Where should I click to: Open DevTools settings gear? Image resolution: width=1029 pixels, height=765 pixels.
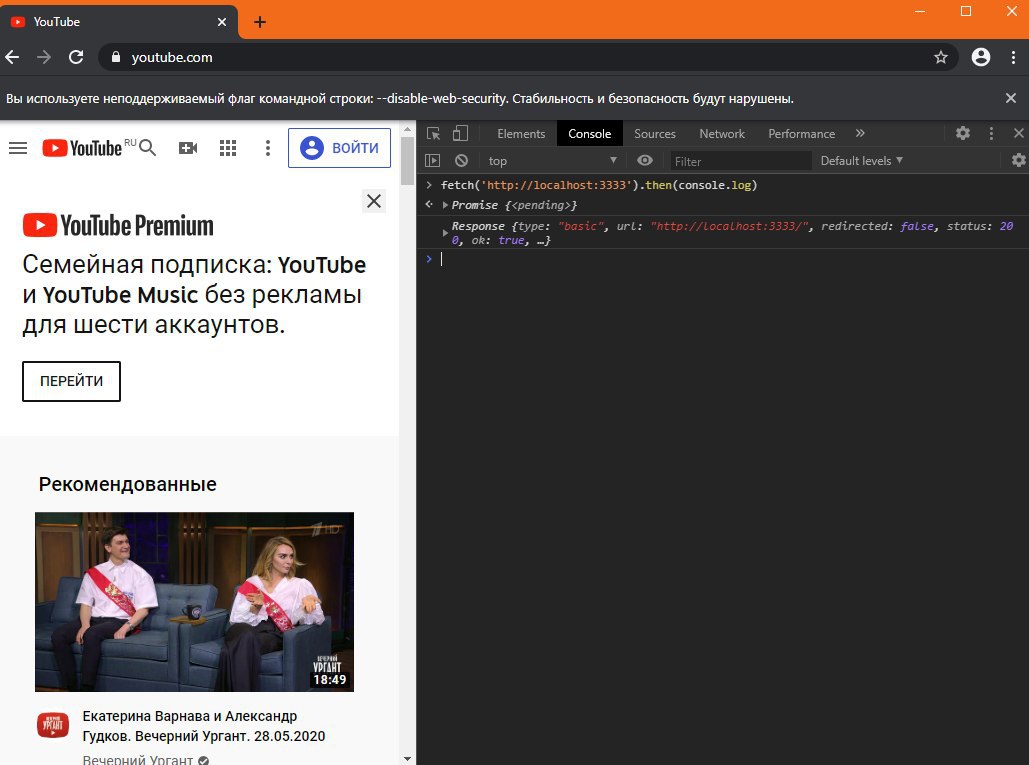pos(963,133)
